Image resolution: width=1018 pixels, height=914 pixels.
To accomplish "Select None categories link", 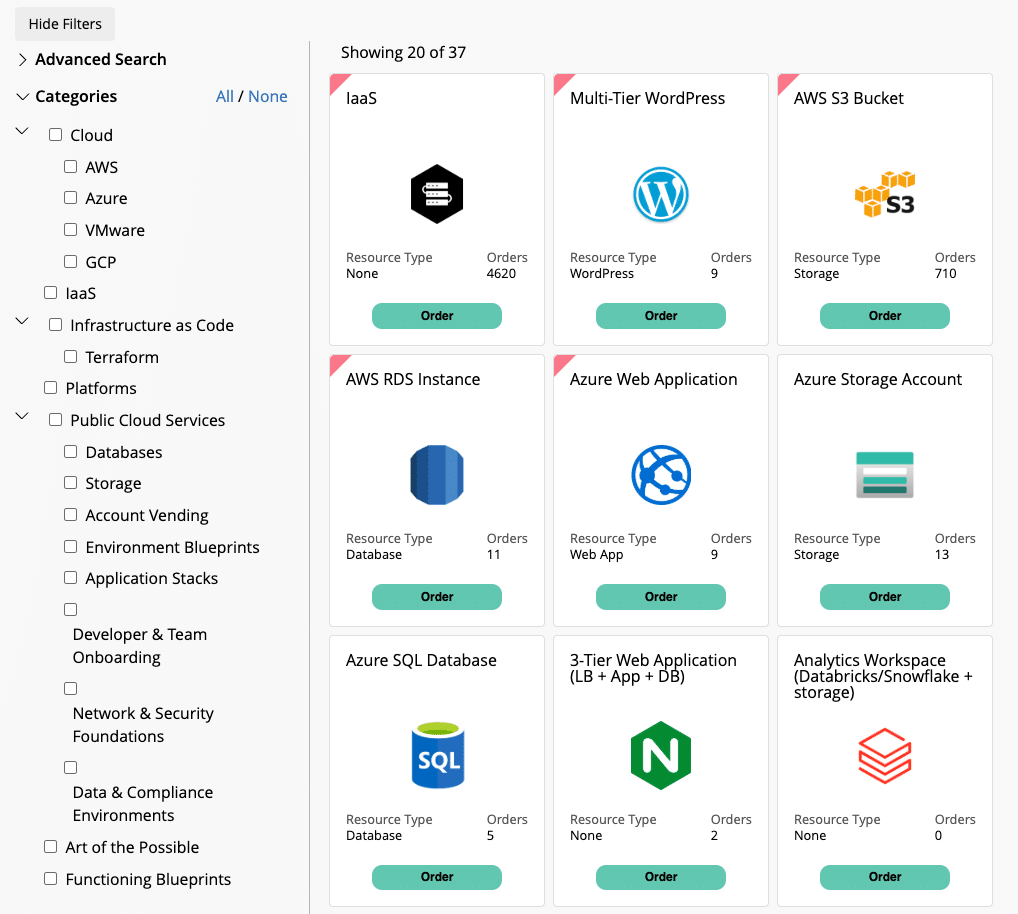I will [x=267, y=97].
